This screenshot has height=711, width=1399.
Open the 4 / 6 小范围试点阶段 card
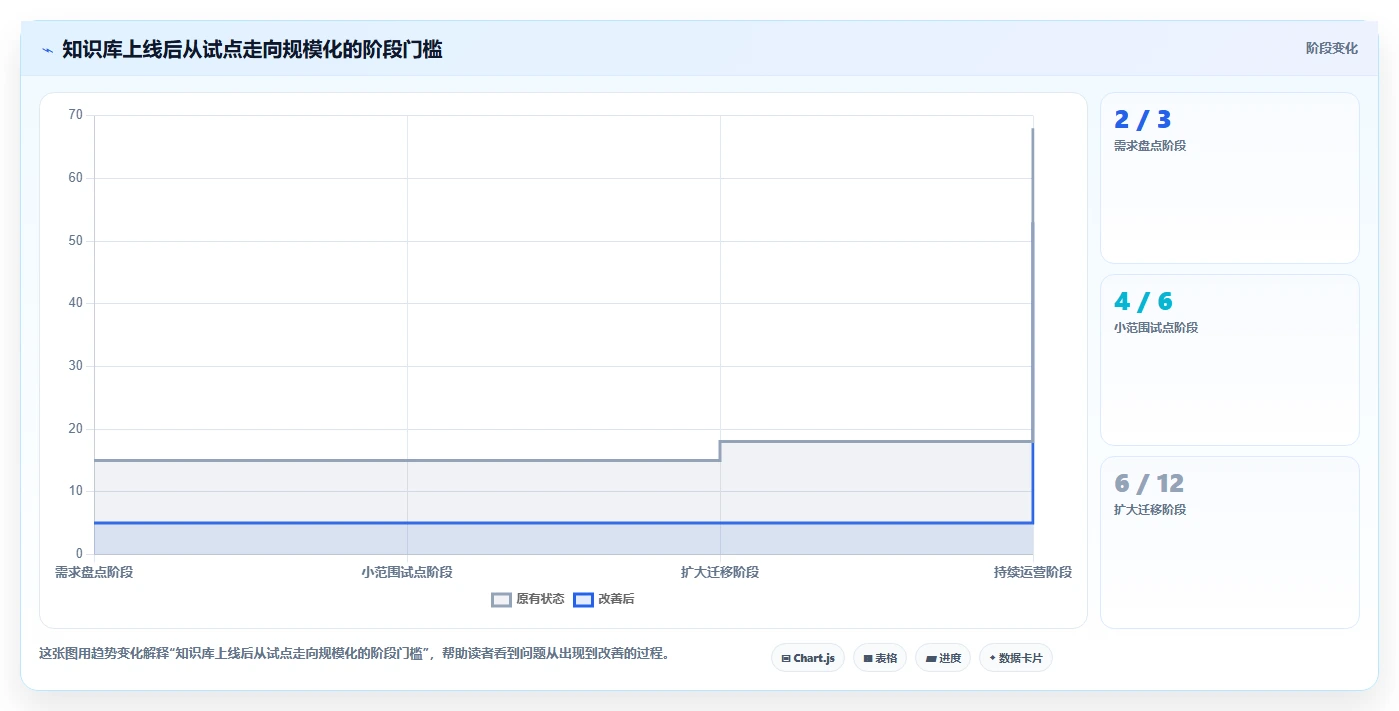tap(1230, 360)
